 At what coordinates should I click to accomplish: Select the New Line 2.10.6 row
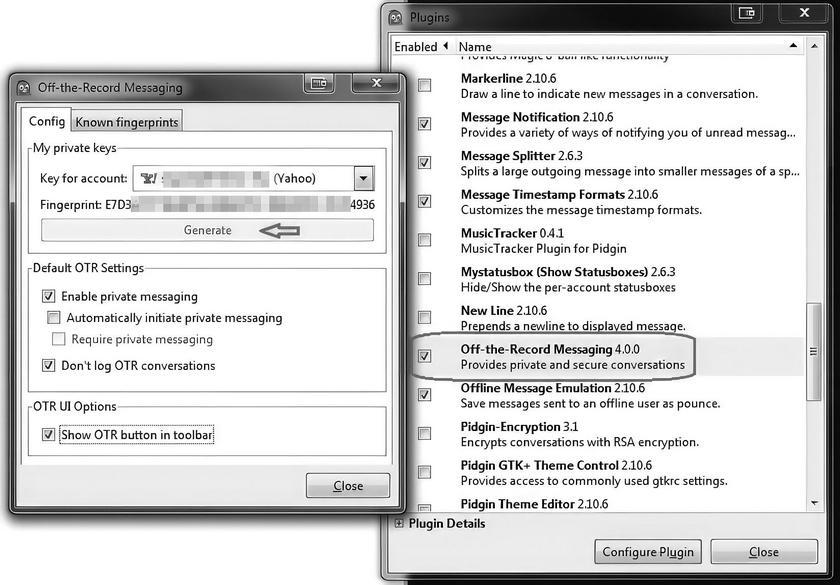pos(598,318)
